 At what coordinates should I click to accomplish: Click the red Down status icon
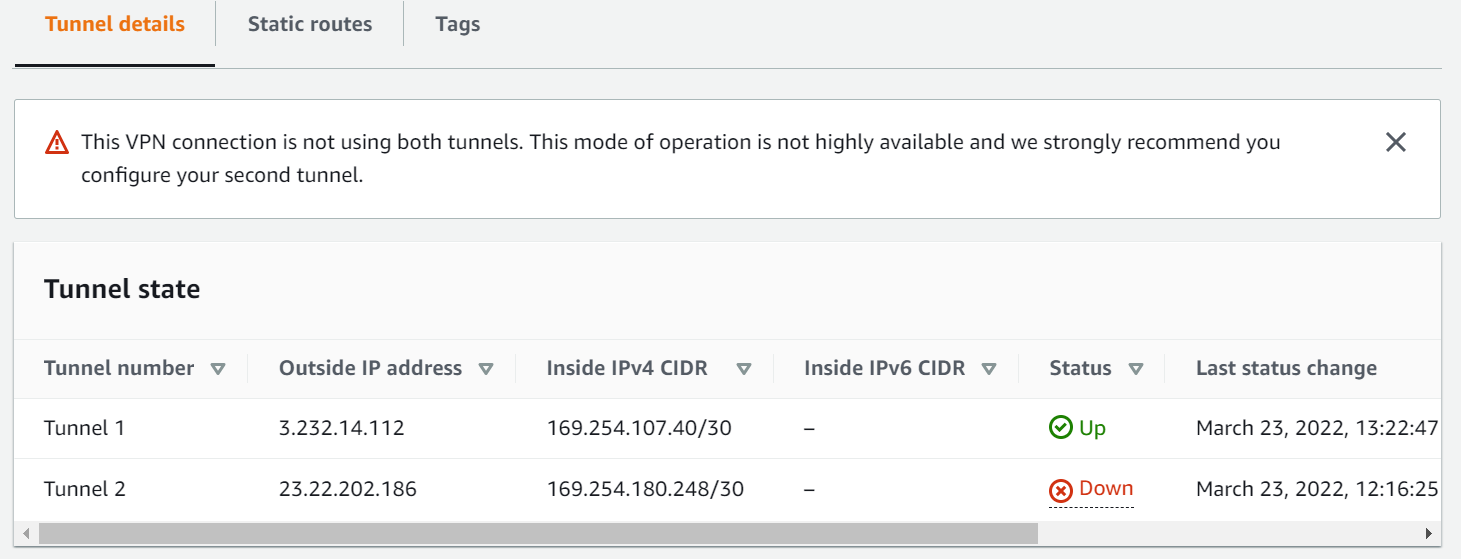[1060, 490]
